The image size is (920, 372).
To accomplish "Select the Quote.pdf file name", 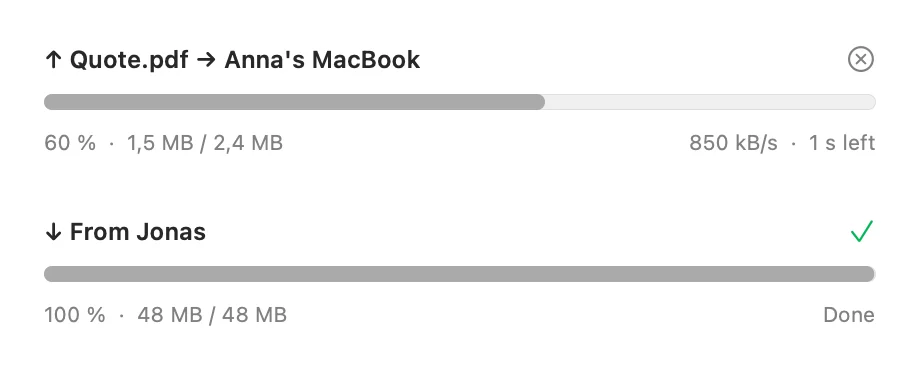I will tap(129, 60).
